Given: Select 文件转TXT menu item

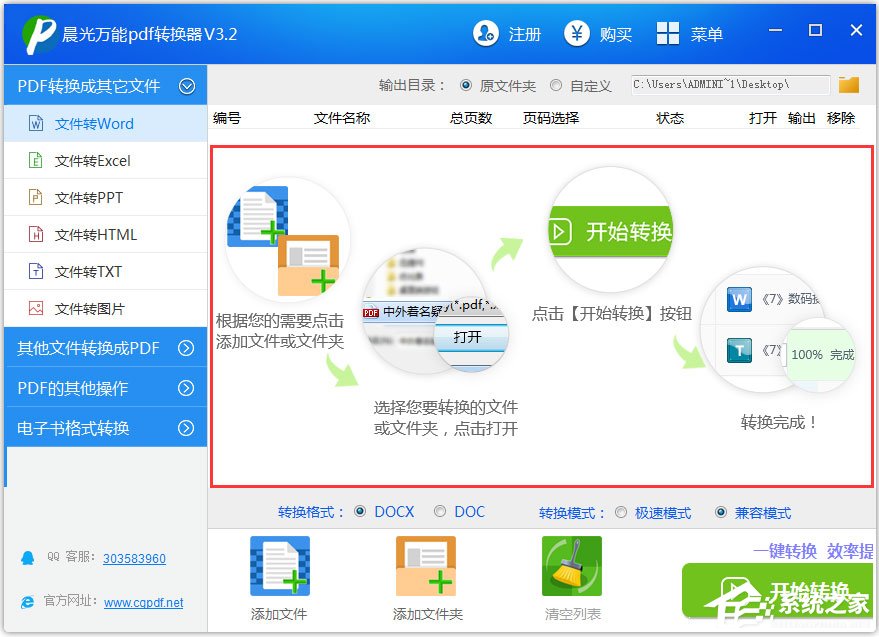Looking at the screenshot, I should pos(105,271).
